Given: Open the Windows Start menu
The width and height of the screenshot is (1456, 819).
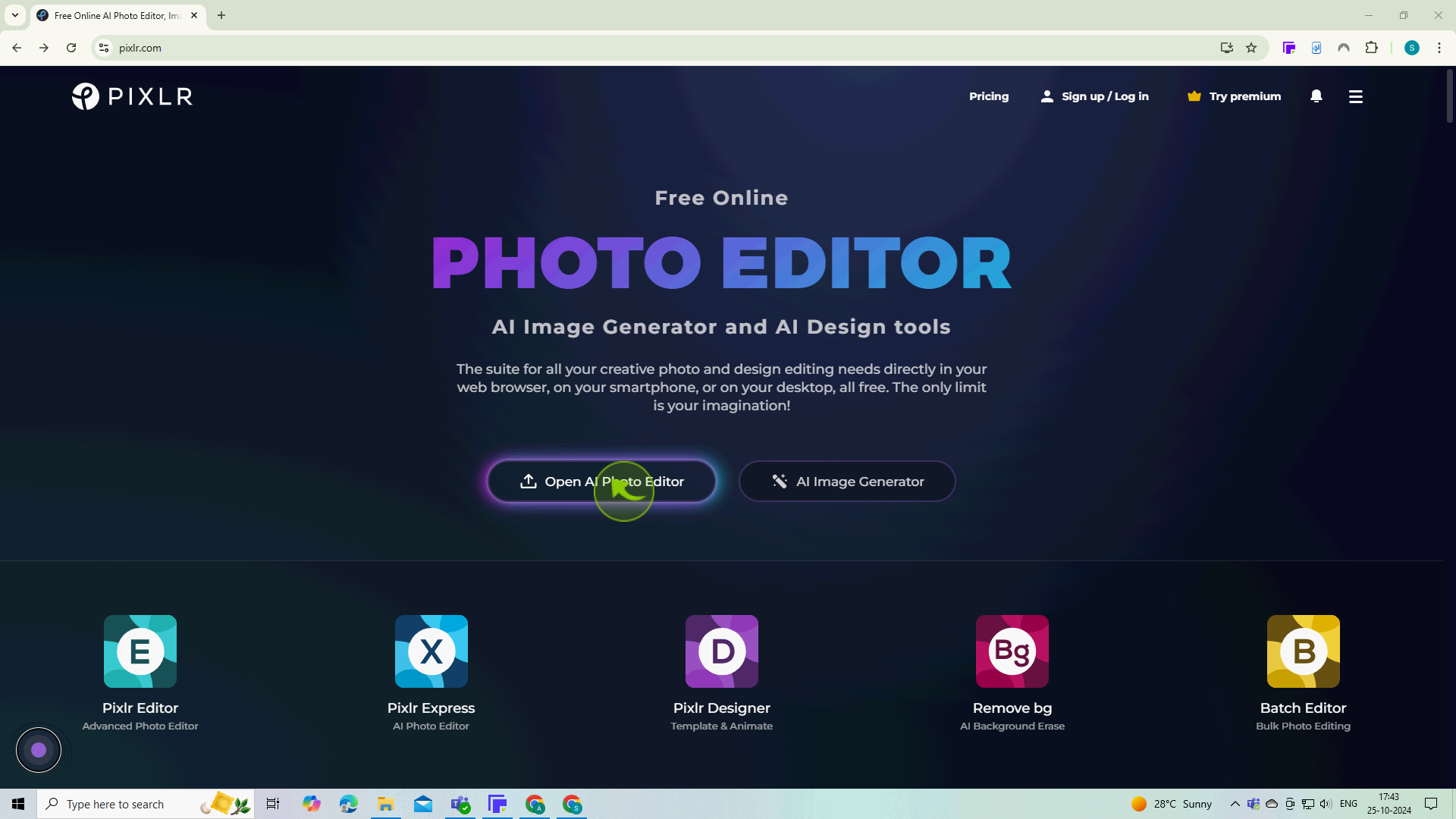Looking at the screenshot, I should (18, 804).
